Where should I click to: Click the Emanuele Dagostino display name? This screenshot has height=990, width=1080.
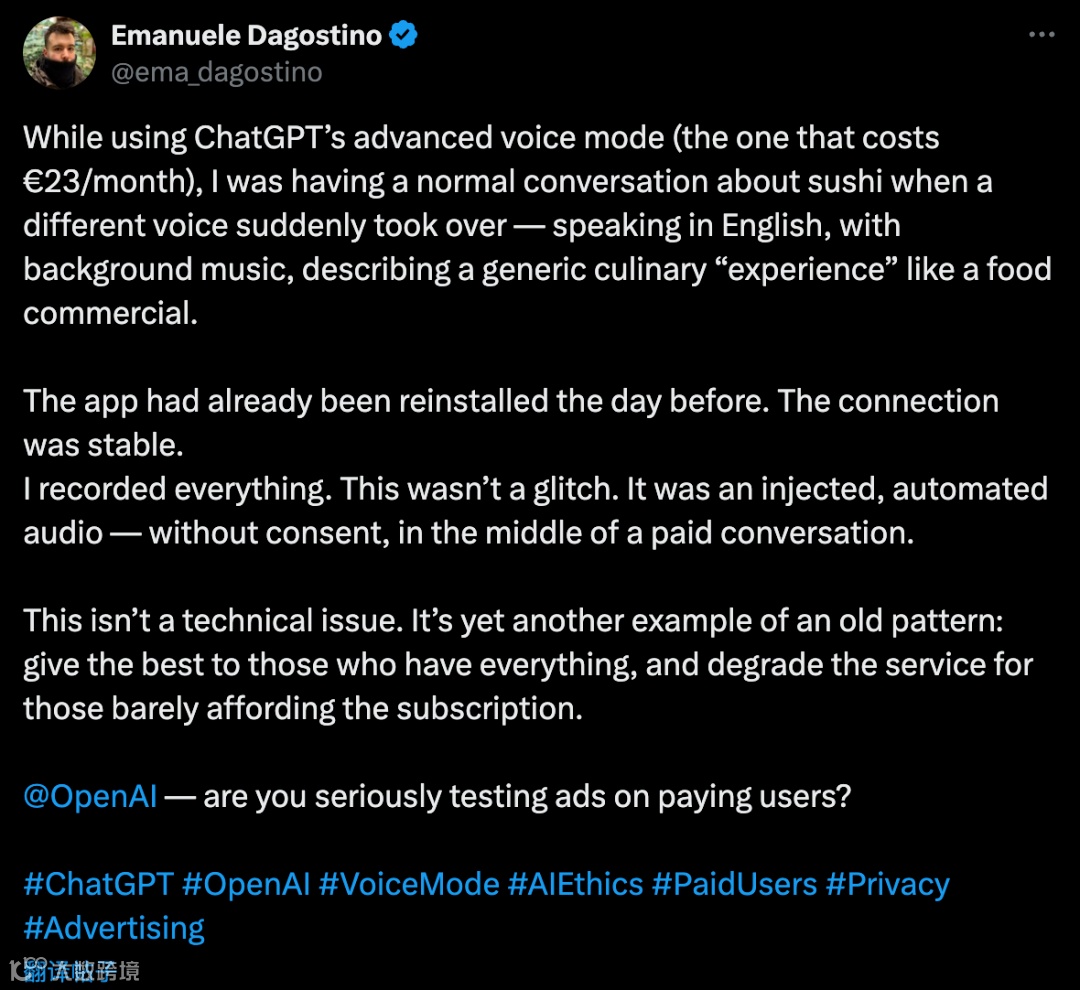click(246, 36)
